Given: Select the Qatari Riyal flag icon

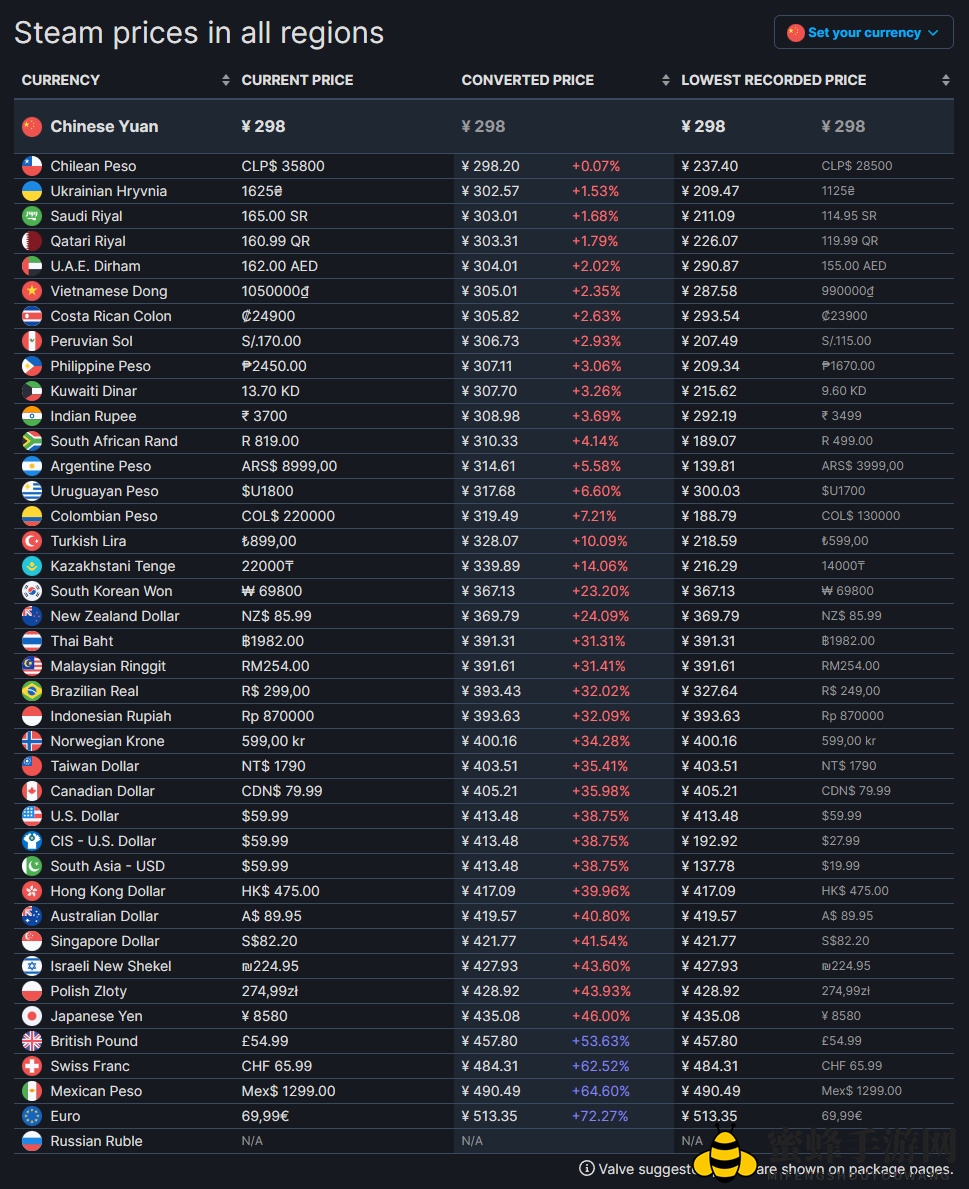Looking at the screenshot, I should pos(32,241).
